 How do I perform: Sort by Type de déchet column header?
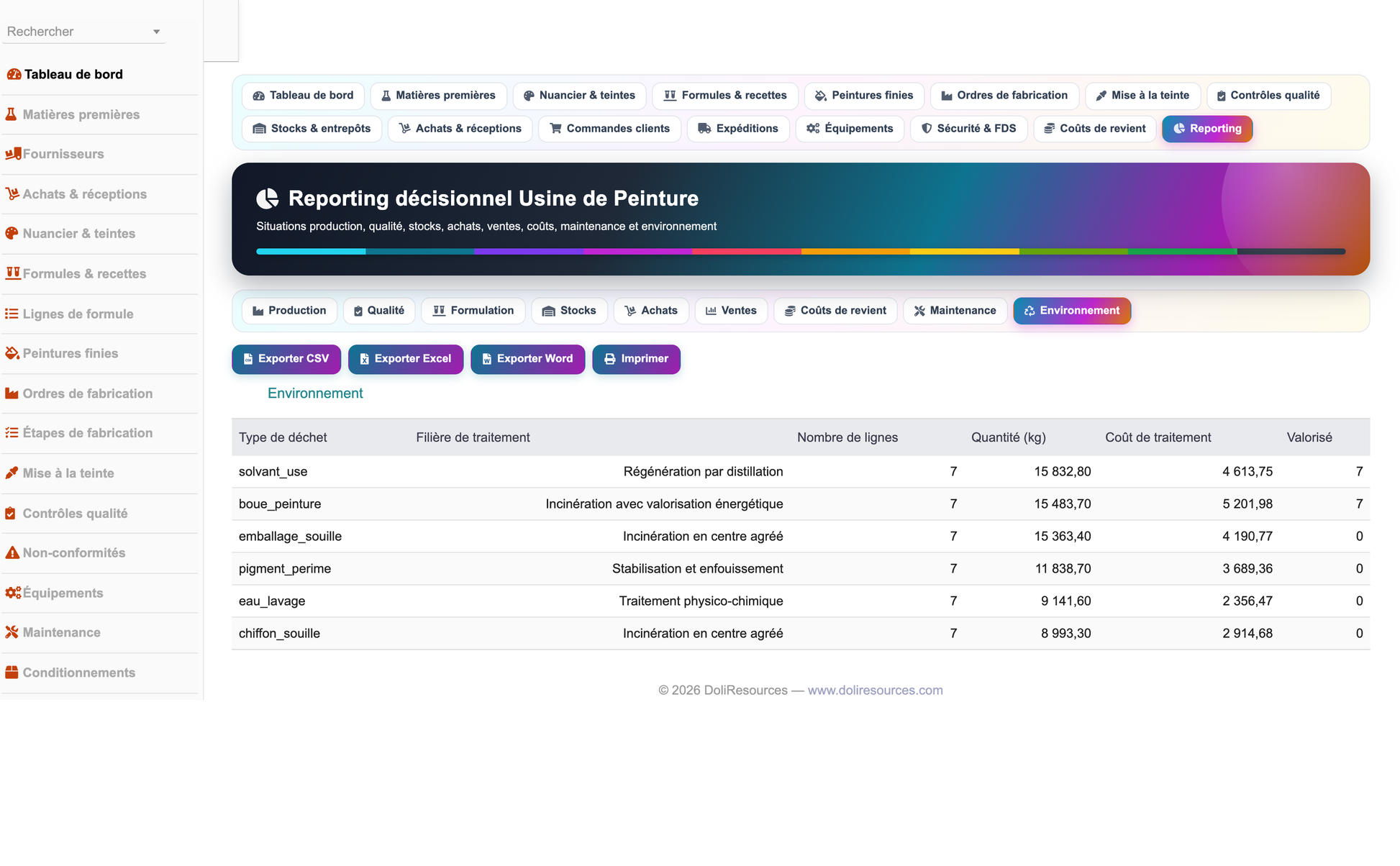point(283,437)
